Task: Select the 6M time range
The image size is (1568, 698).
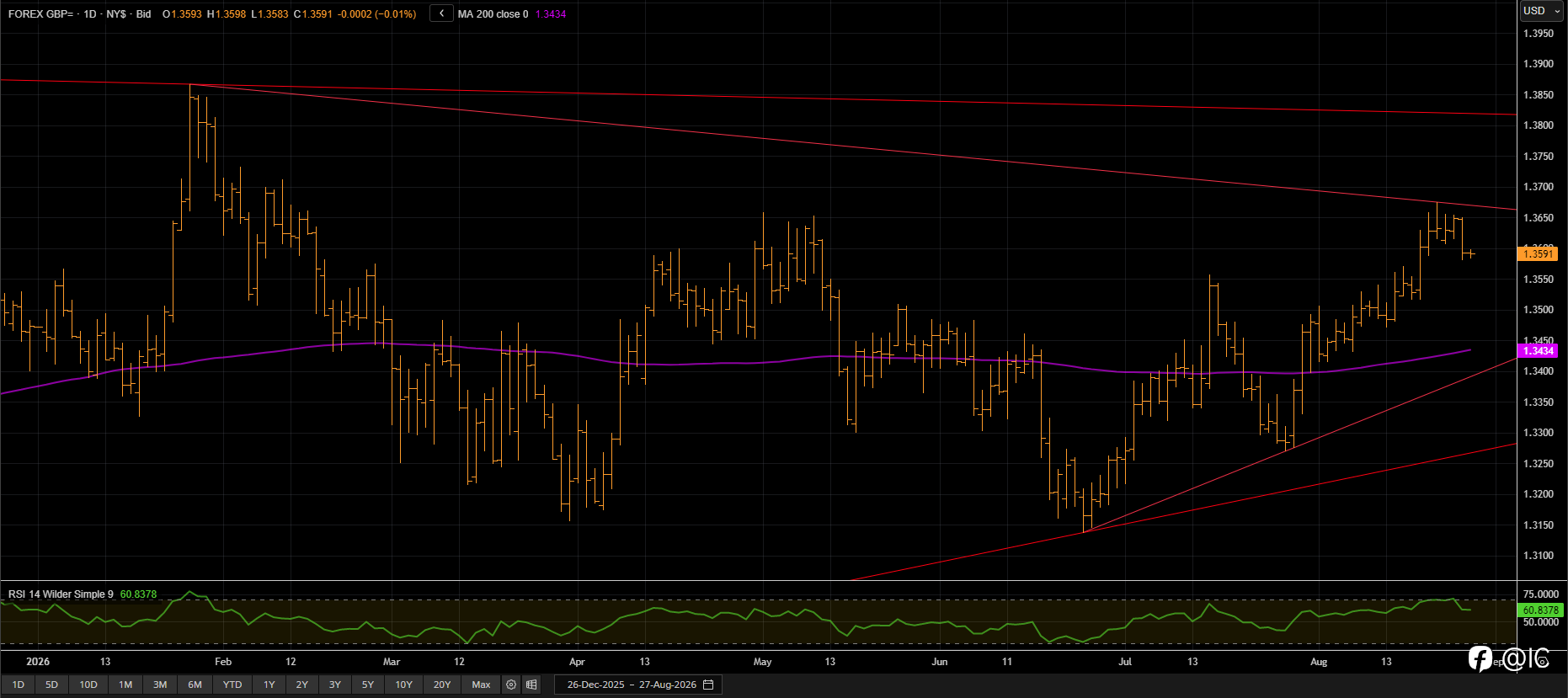Action: coord(195,685)
